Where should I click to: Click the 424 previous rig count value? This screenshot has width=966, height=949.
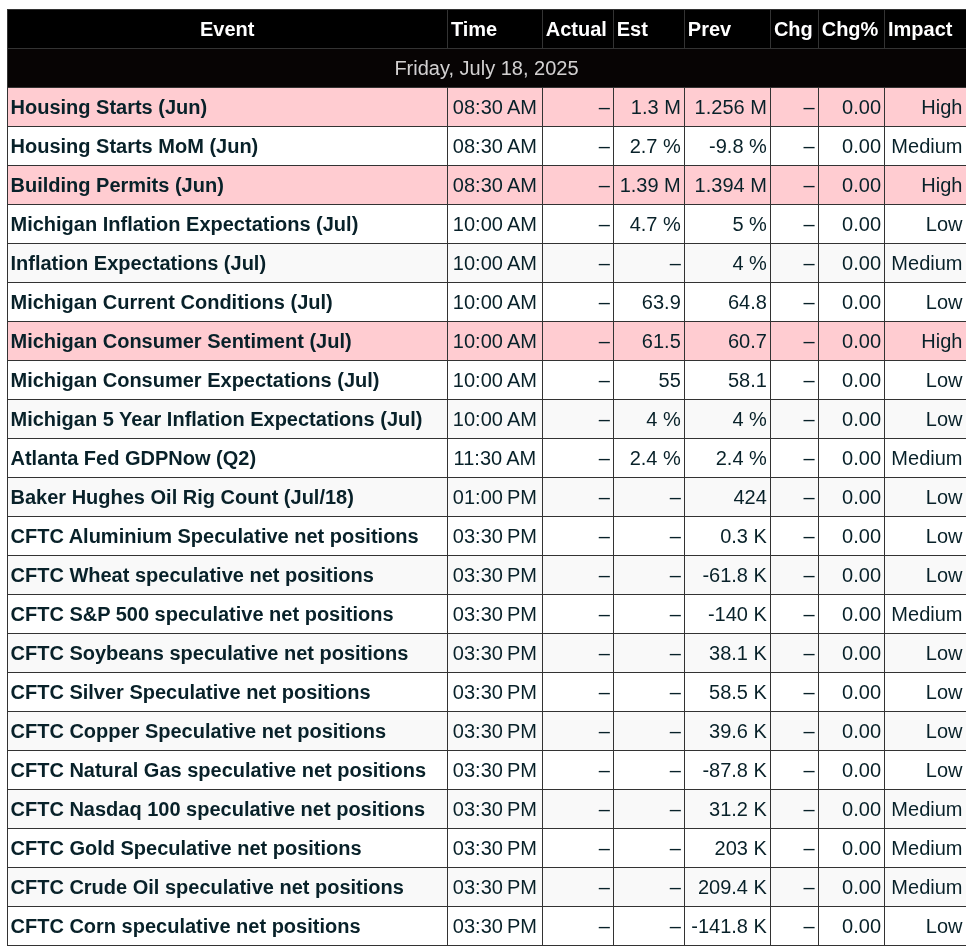point(750,497)
